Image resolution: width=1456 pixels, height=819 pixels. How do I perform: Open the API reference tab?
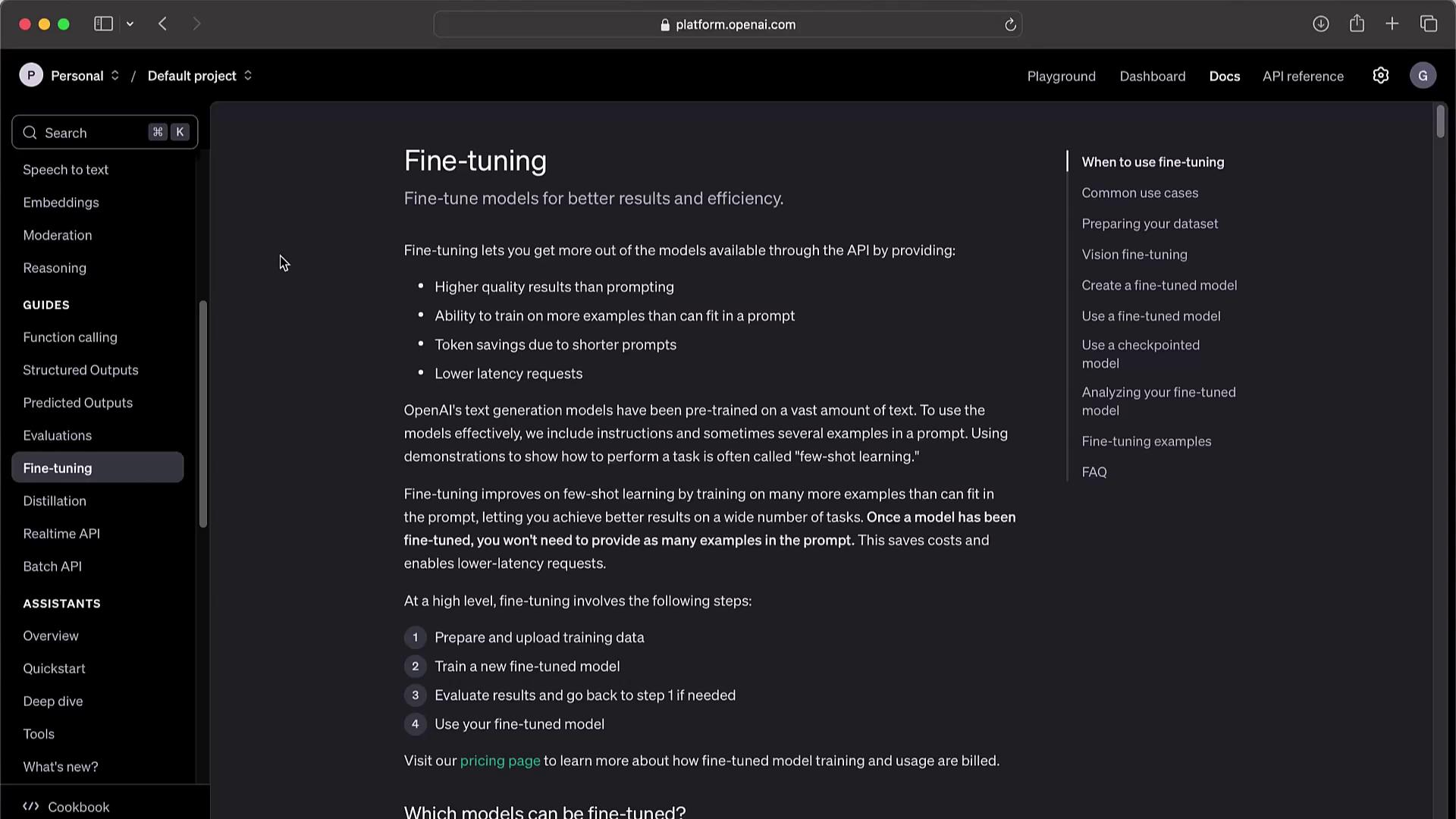click(x=1303, y=77)
